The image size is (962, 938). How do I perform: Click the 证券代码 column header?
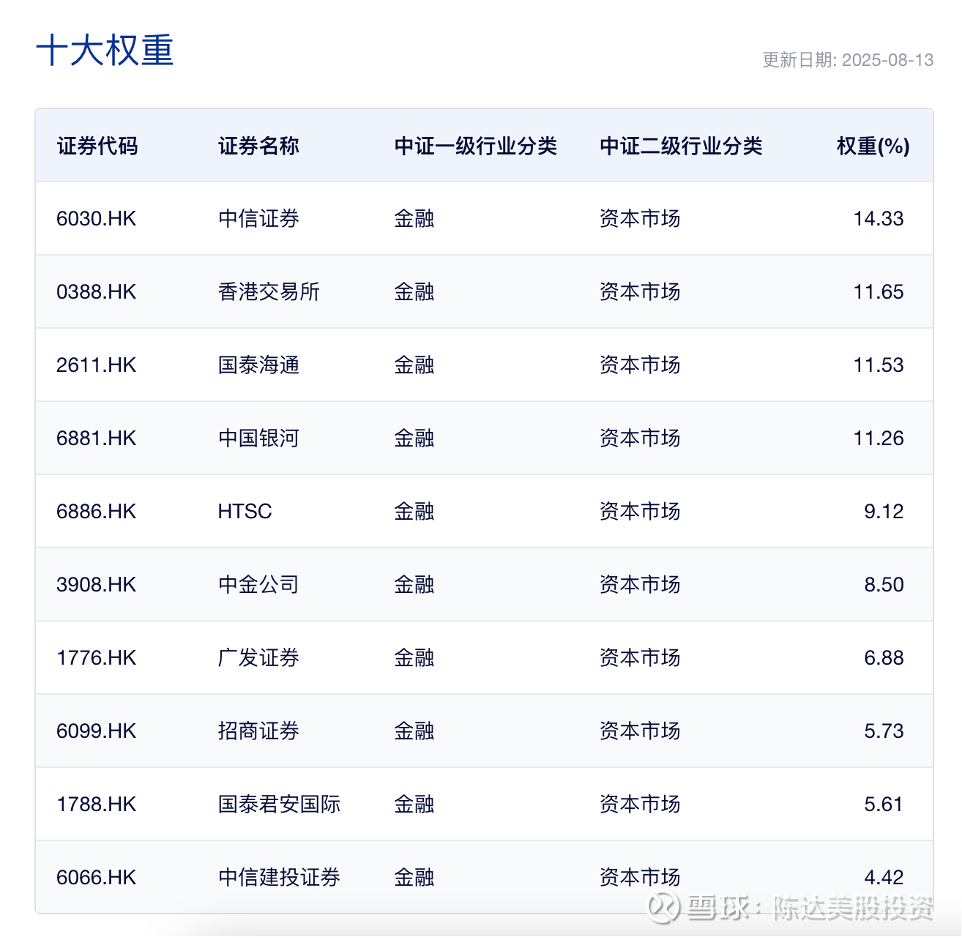click(x=97, y=146)
